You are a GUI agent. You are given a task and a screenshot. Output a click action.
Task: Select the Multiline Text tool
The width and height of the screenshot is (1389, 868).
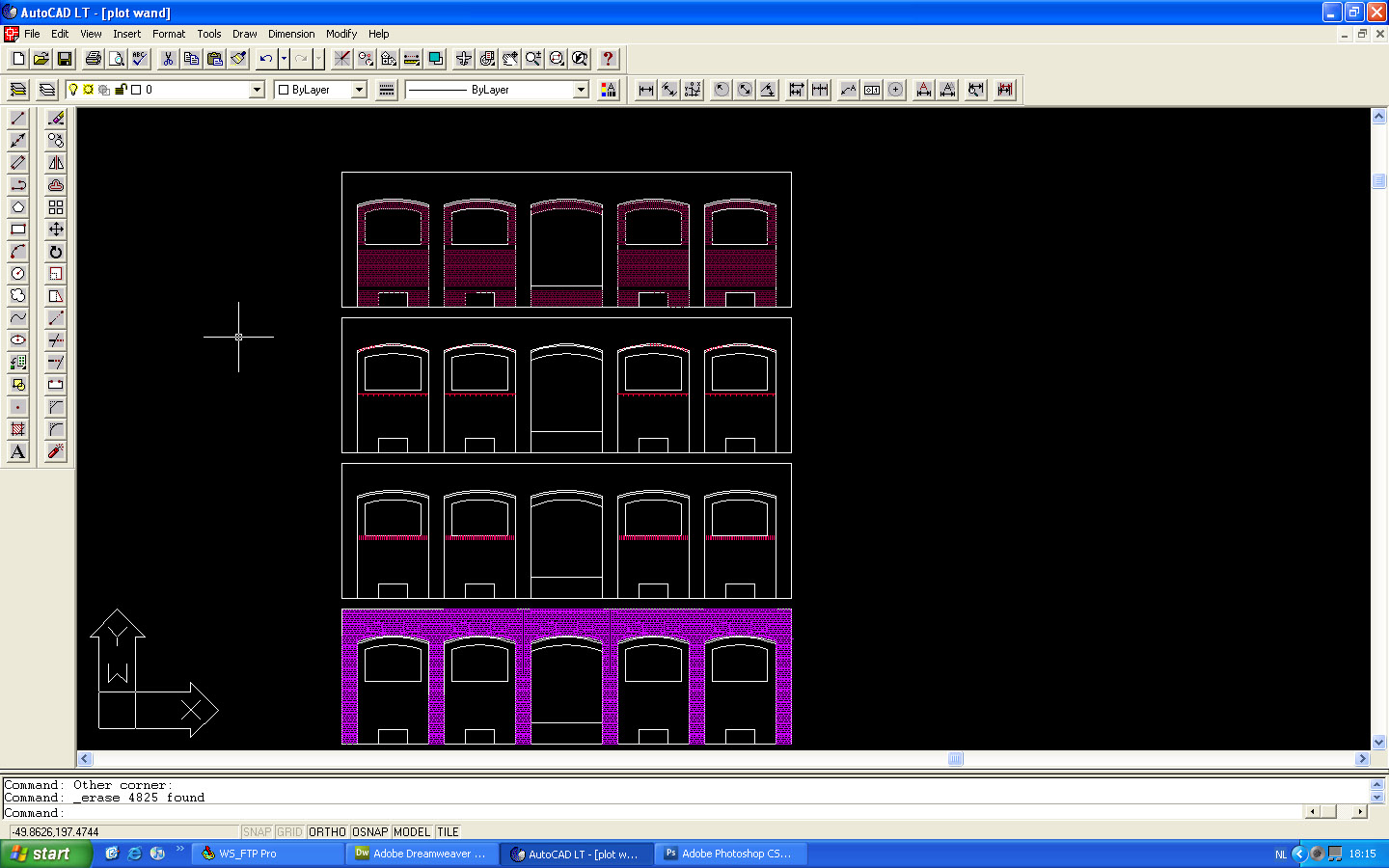point(17,451)
